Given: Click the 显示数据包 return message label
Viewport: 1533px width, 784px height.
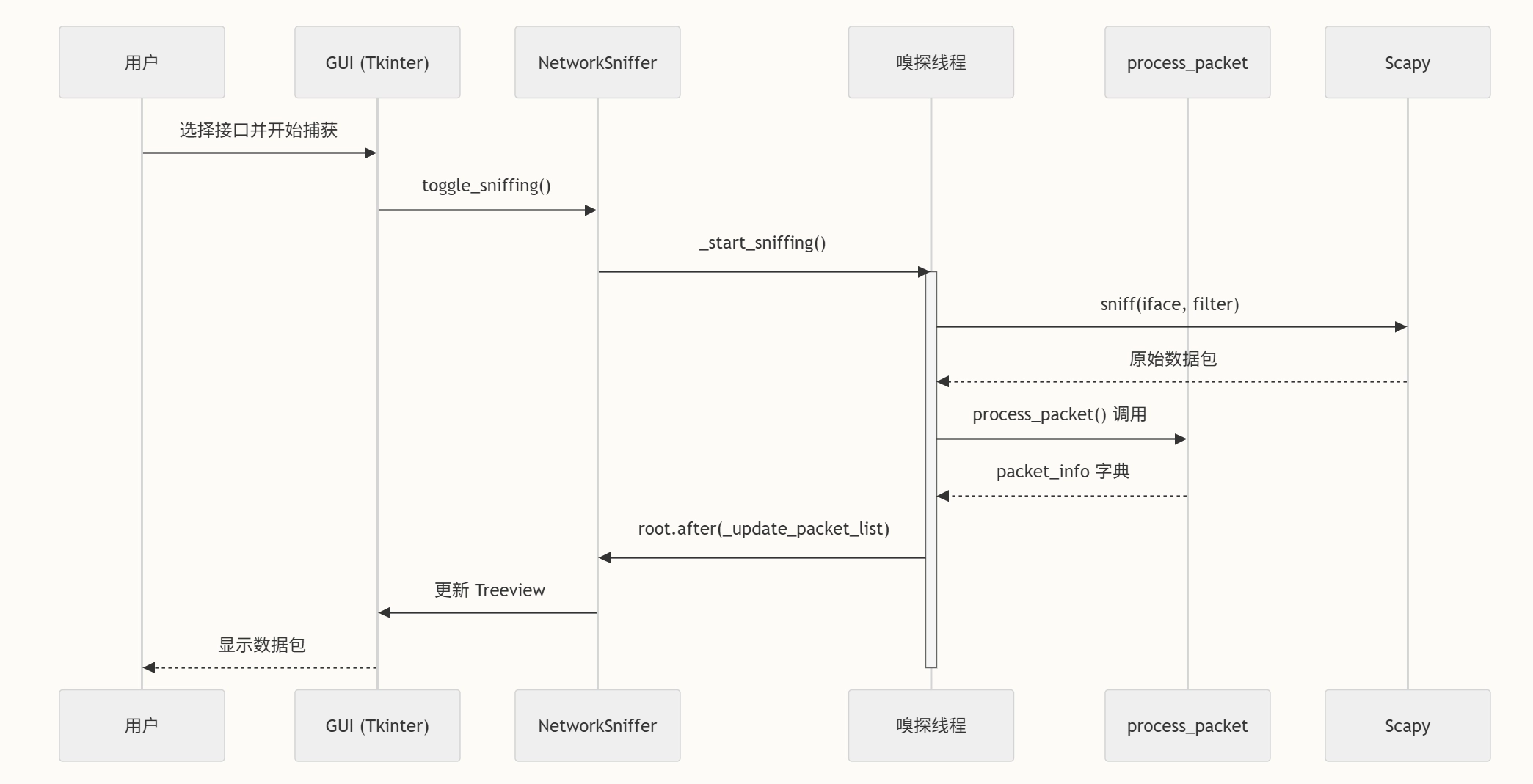Looking at the screenshot, I should (x=262, y=645).
